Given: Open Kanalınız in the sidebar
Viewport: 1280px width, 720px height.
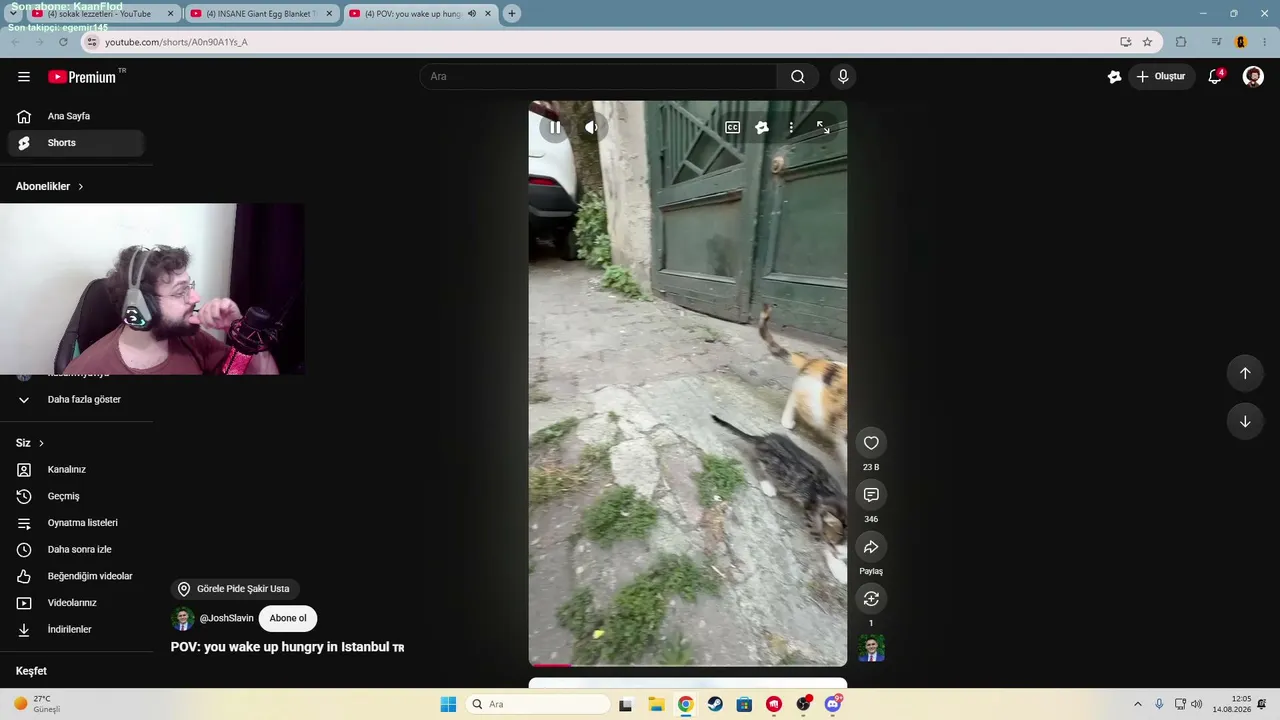Looking at the screenshot, I should coord(76,470).
